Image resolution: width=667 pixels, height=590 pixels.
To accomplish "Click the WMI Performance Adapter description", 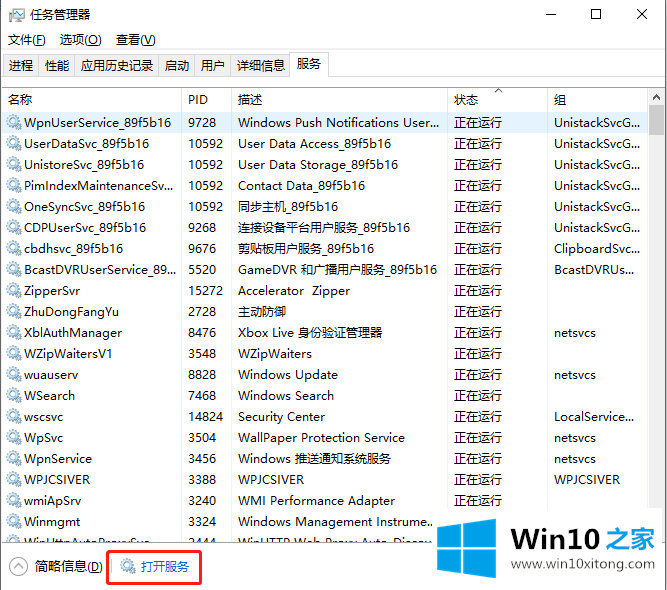I will pyautogui.click(x=316, y=501).
